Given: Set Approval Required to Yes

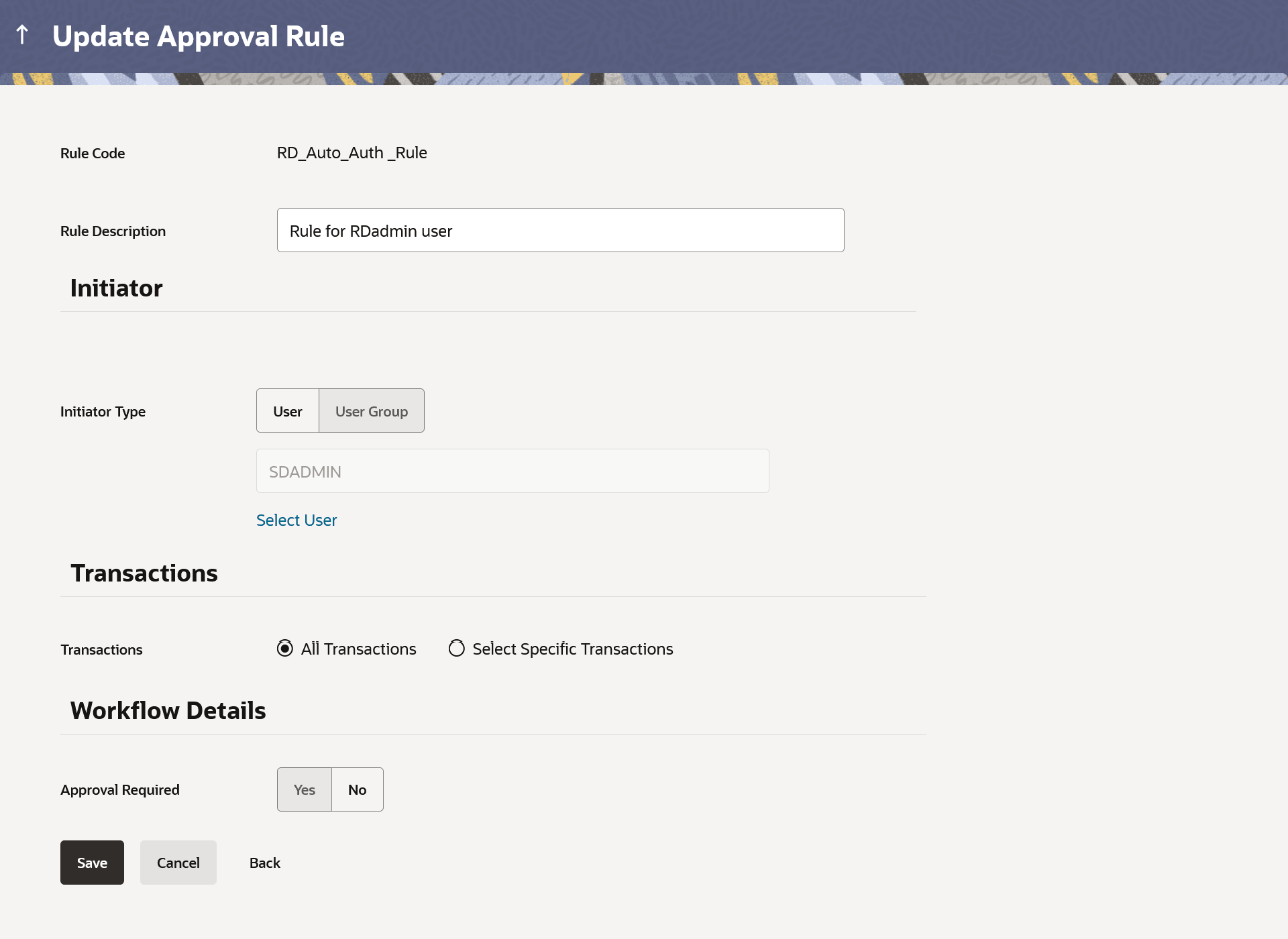Looking at the screenshot, I should 305,790.
